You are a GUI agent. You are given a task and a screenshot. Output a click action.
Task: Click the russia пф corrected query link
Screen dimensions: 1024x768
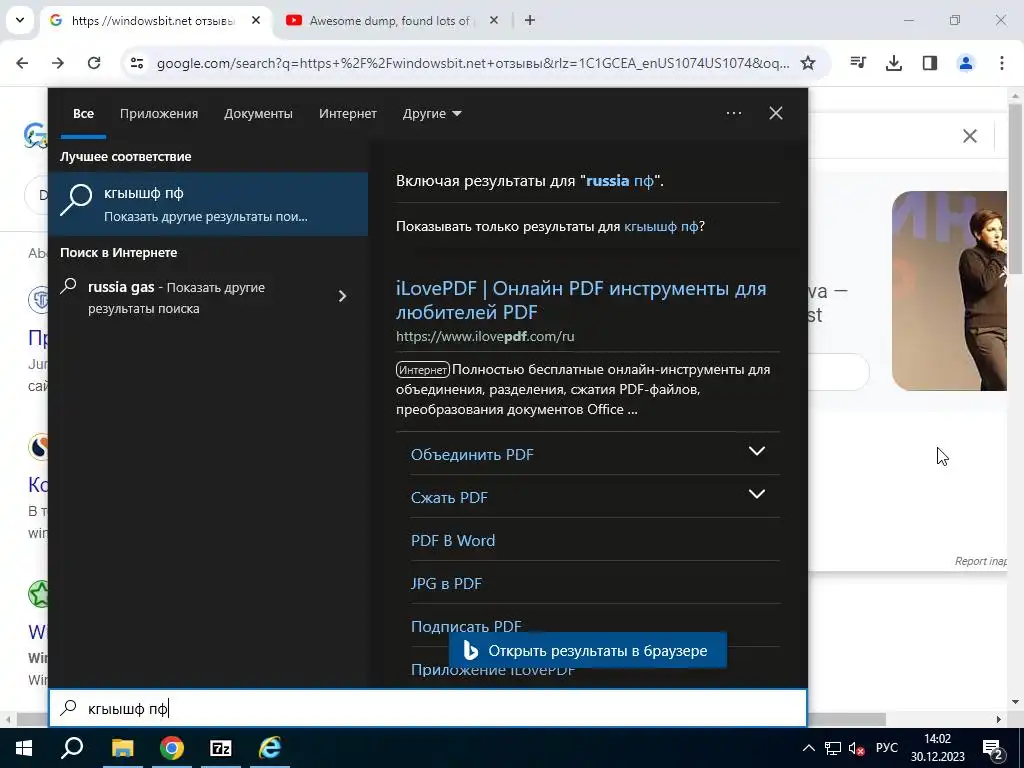pos(620,181)
